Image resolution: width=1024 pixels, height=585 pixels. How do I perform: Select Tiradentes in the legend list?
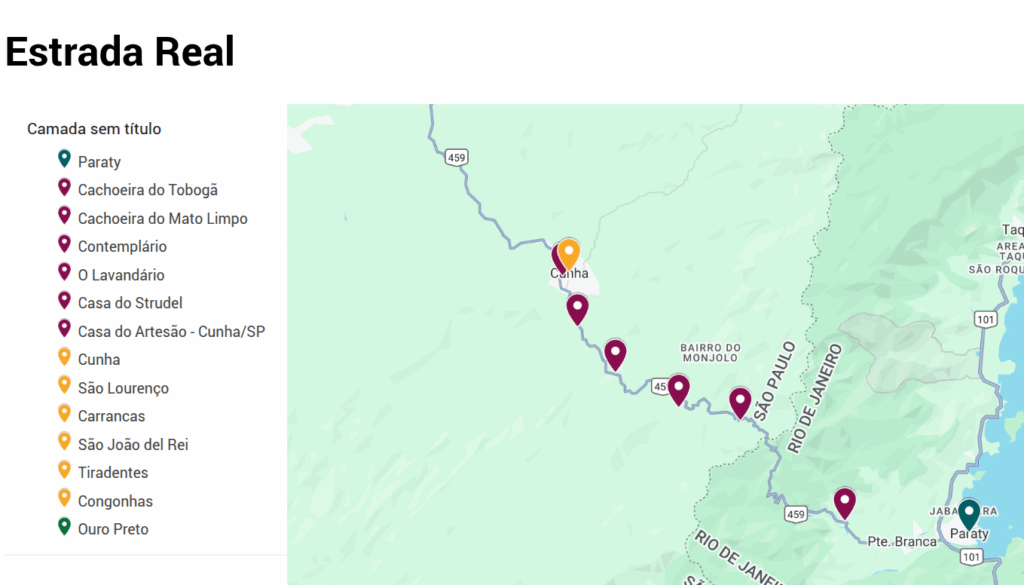point(113,472)
